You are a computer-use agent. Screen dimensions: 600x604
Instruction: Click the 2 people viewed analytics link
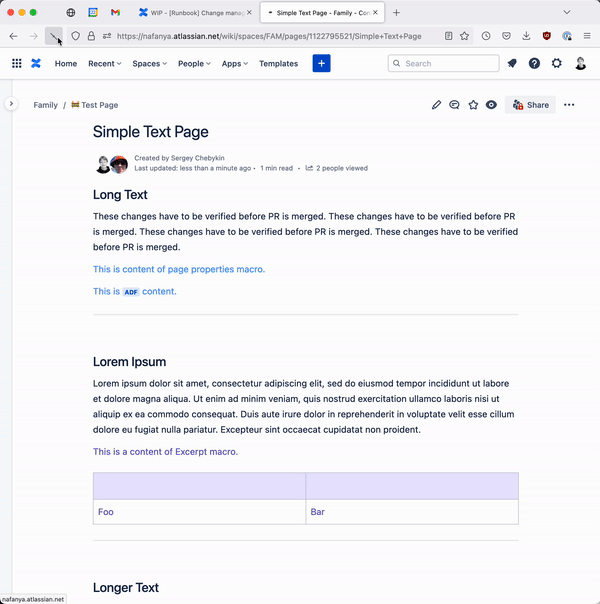click(337, 168)
